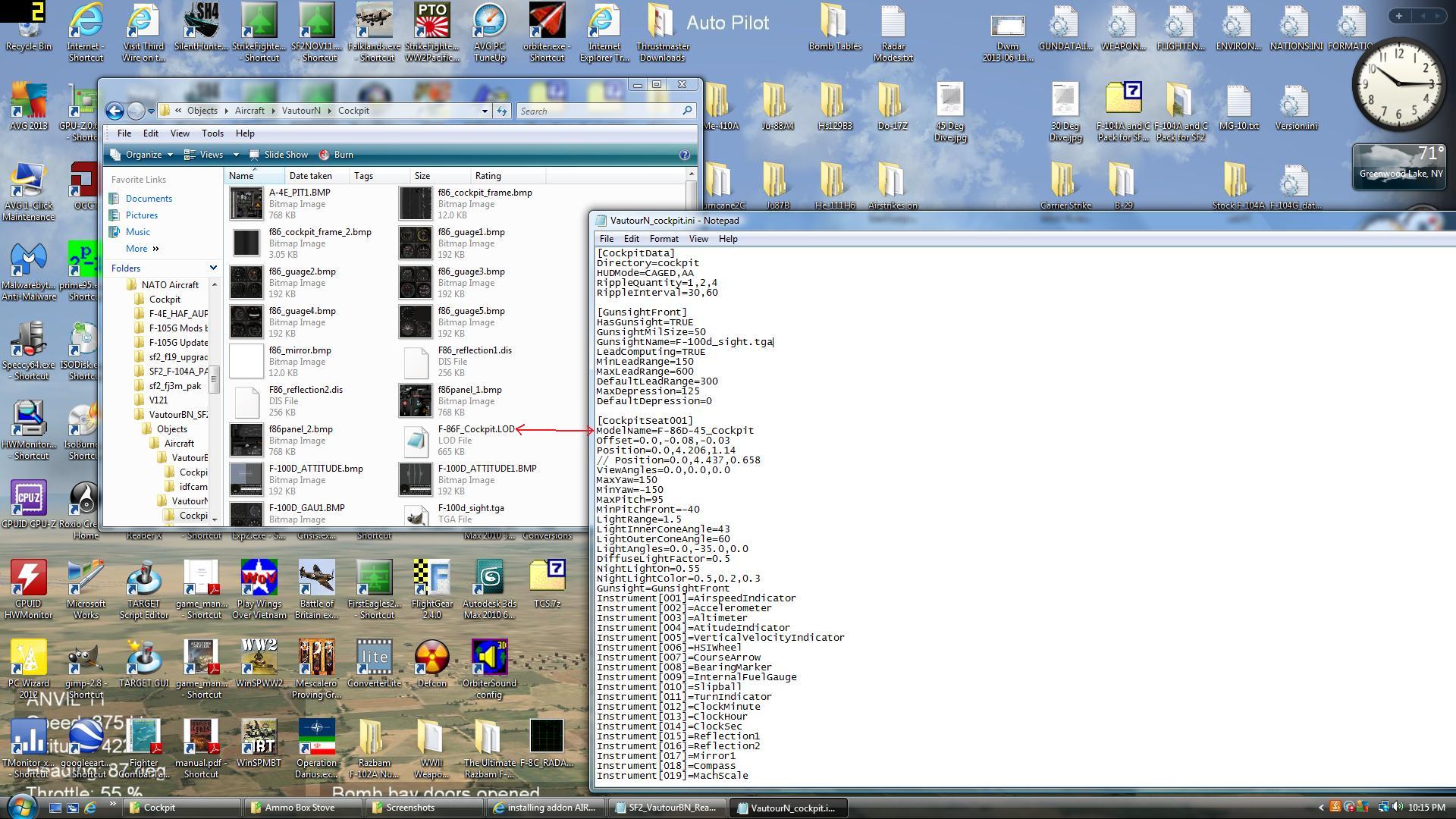Click the Burn disc icon
Viewport: 1456px width, 819px height.
(324, 155)
